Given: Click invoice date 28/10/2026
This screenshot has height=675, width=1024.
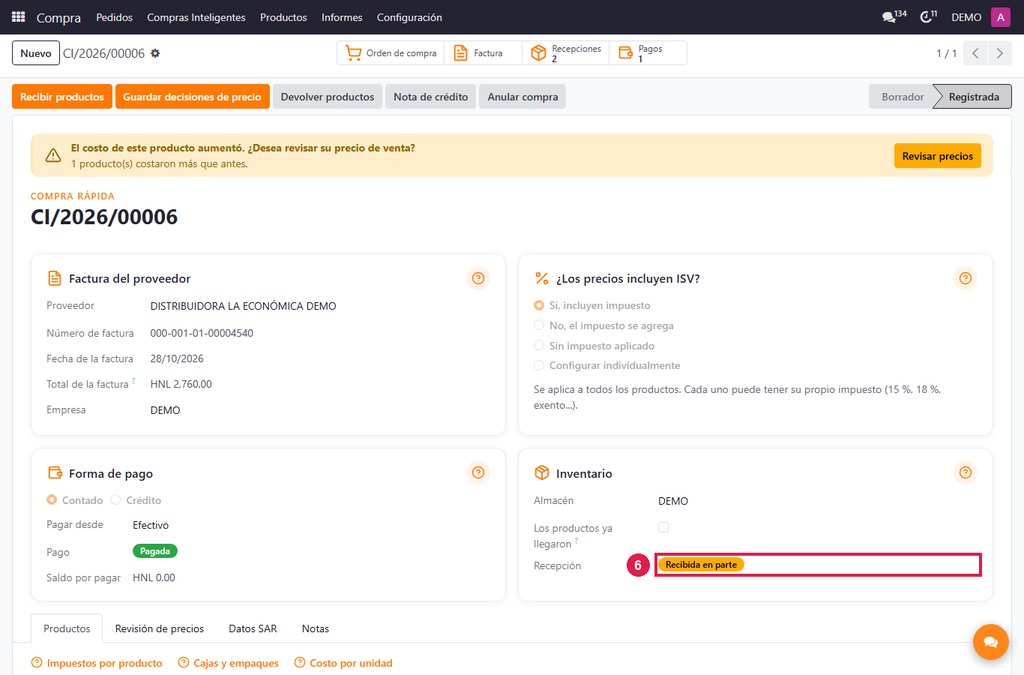Looking at the screenshot, I should [x=177, y=359].
